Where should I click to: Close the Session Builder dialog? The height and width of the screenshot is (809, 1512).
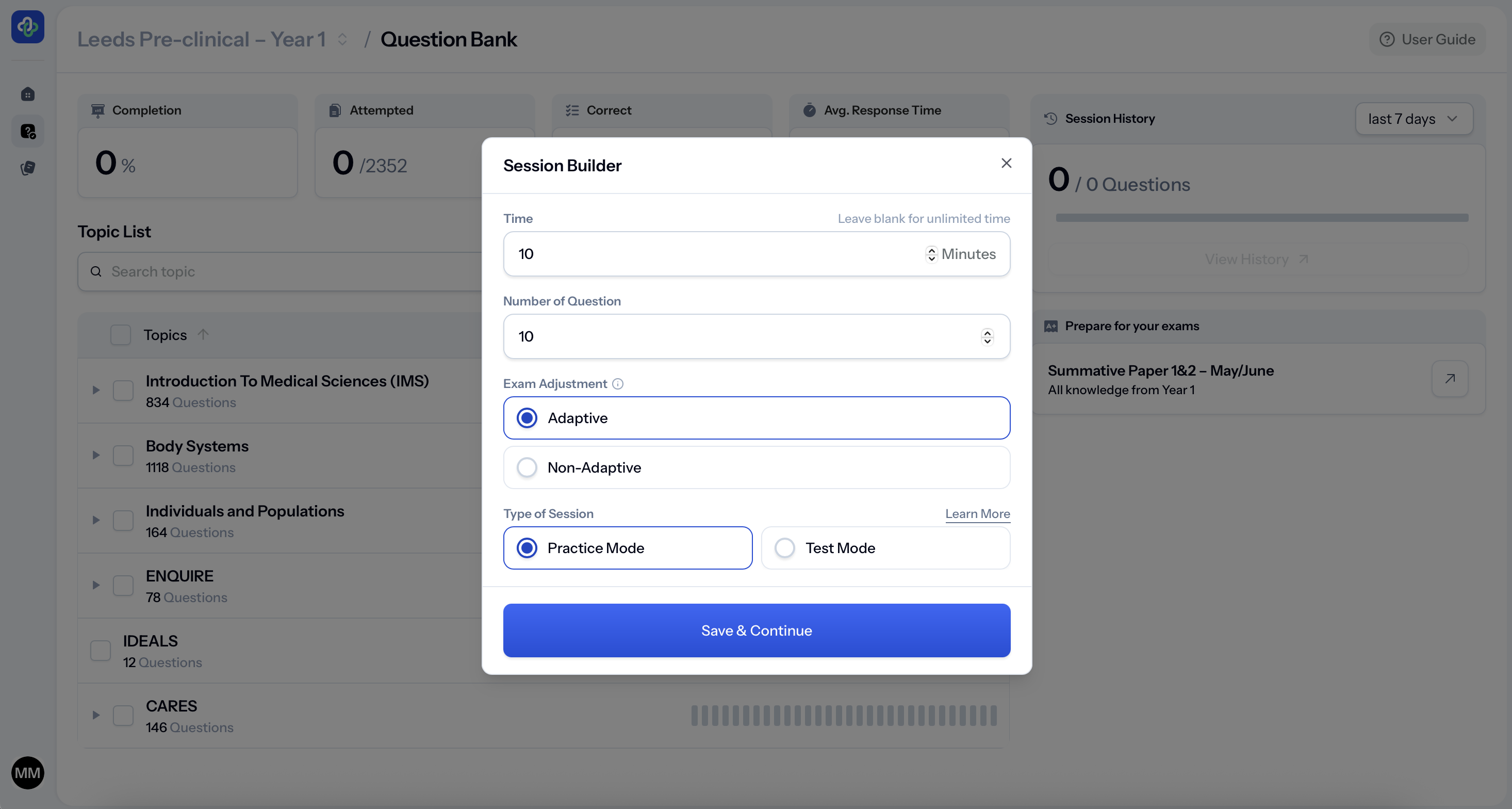coord(1006,163)
